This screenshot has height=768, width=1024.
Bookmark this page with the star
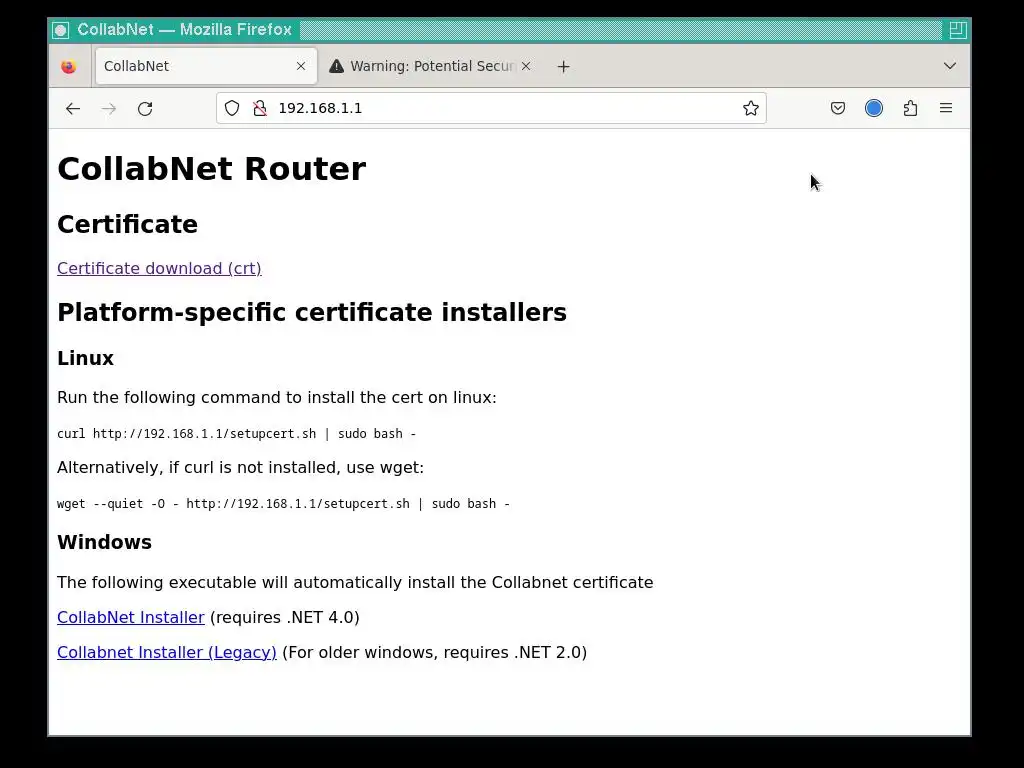pos(750,108)
